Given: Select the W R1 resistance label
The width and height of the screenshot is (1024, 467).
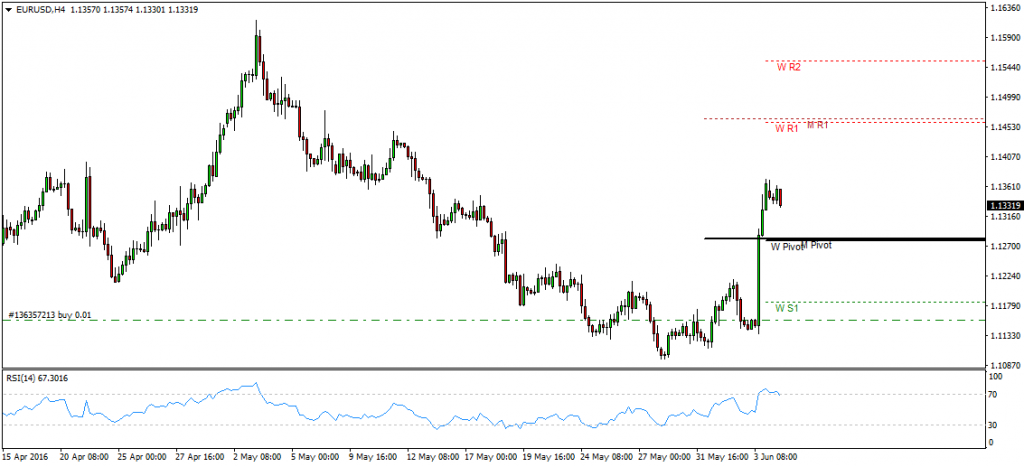Looking at the screenshot, I should tap(788, 129).
